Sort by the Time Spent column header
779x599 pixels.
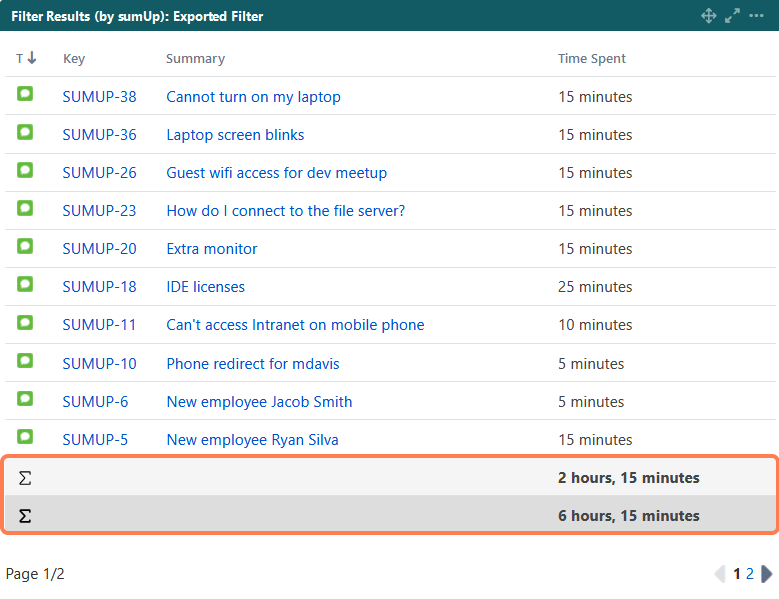coord(591,59)
